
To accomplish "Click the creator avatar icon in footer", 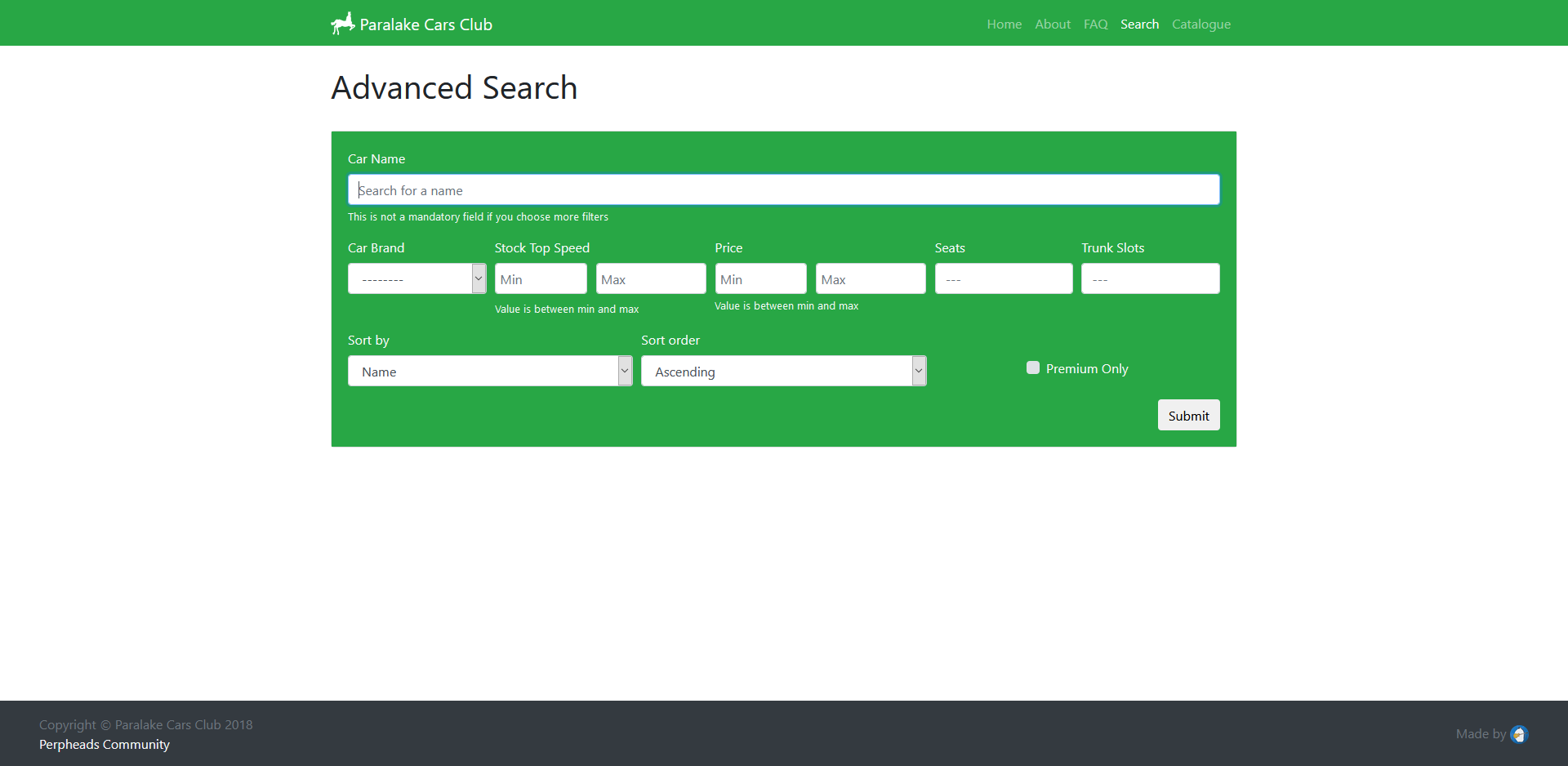I will pos(1519,734).
